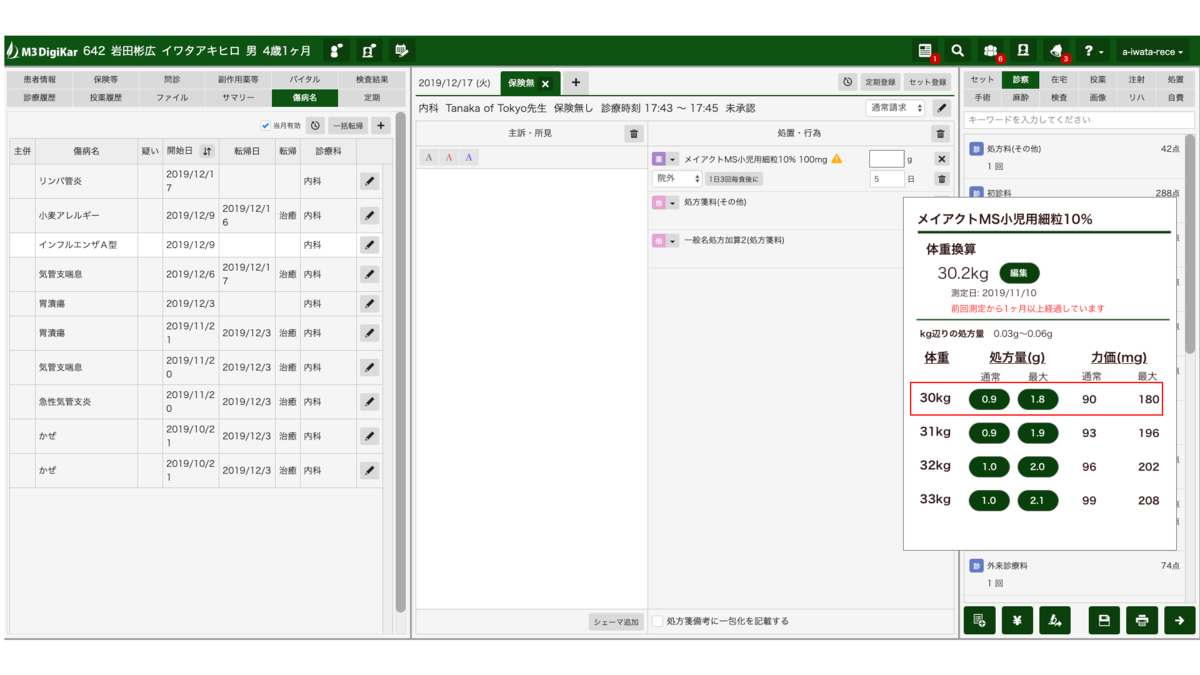Open the 検査結果 tab
Viewport: 1200px width, 675px height.
371,79
